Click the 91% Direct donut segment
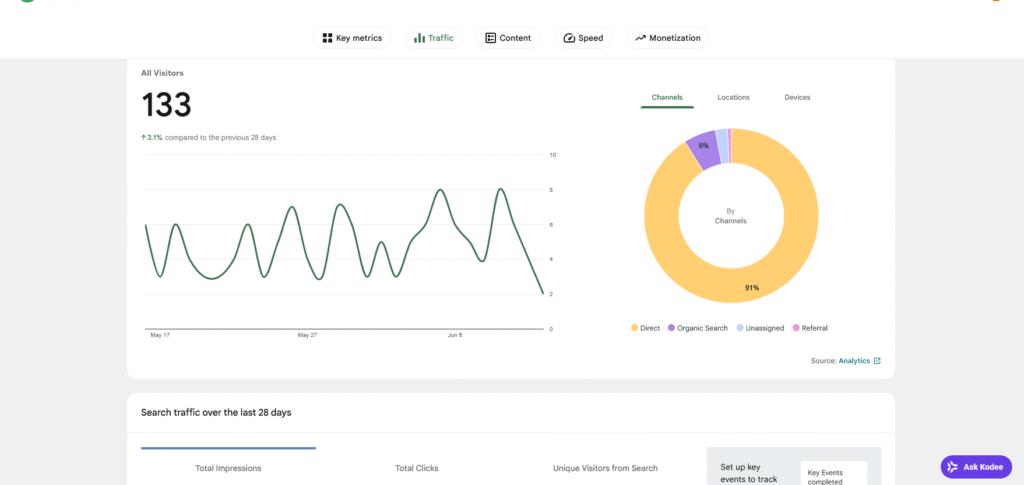The height and width of the screenshot is (485, 1024). point(751,288)
